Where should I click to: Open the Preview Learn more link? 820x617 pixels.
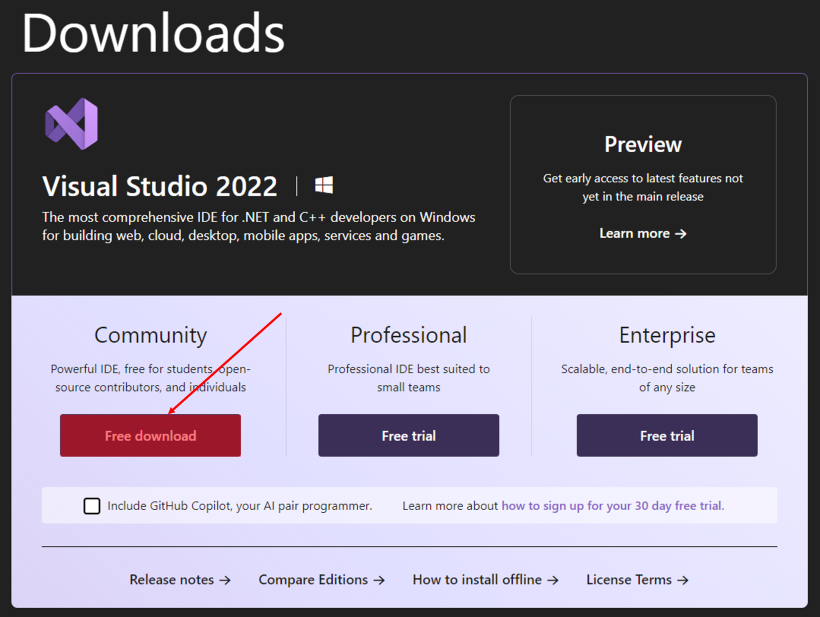(x=643, y=233)
